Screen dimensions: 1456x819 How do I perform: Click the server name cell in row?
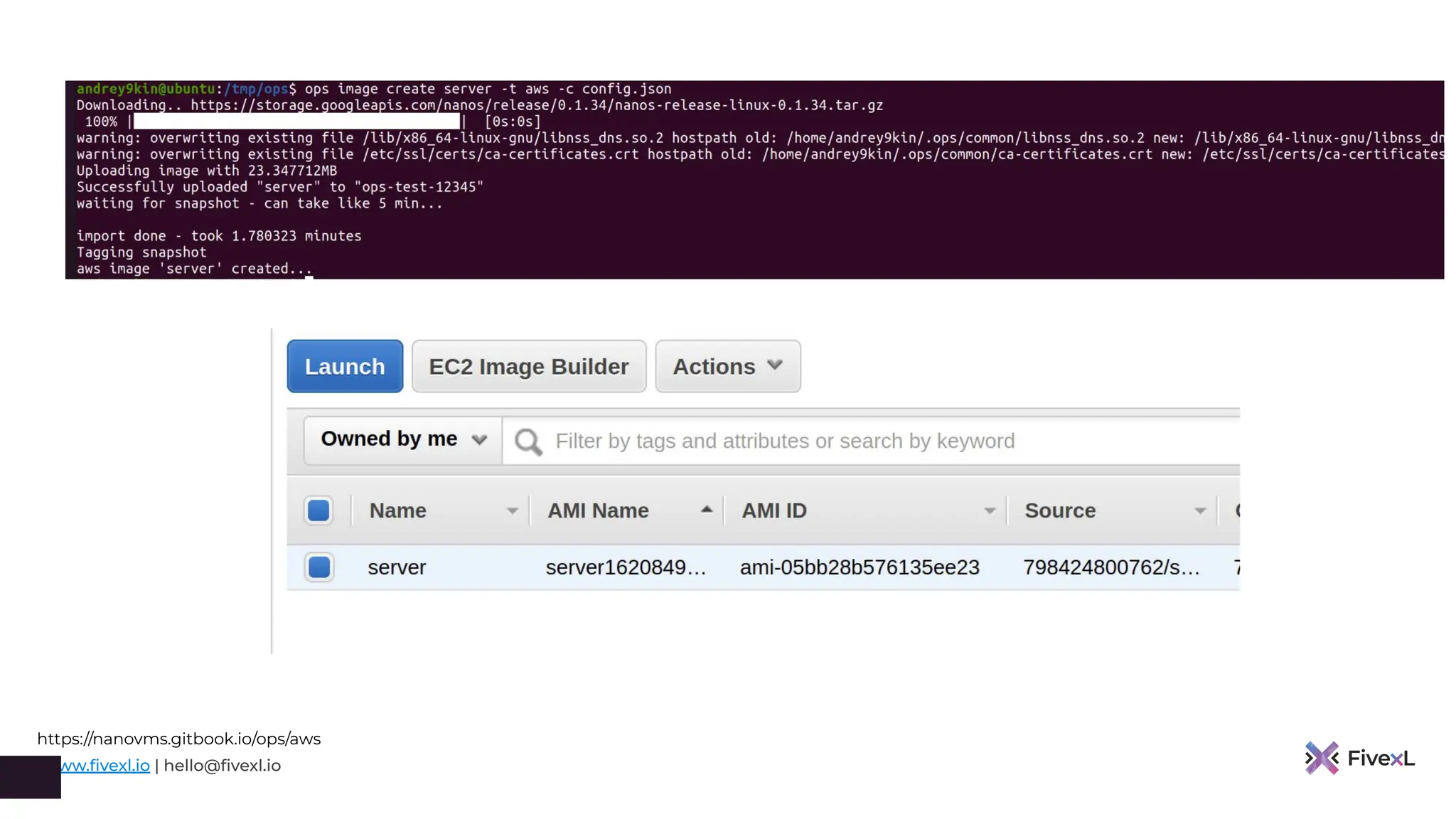pyautogui.click(x=397, y=567)
